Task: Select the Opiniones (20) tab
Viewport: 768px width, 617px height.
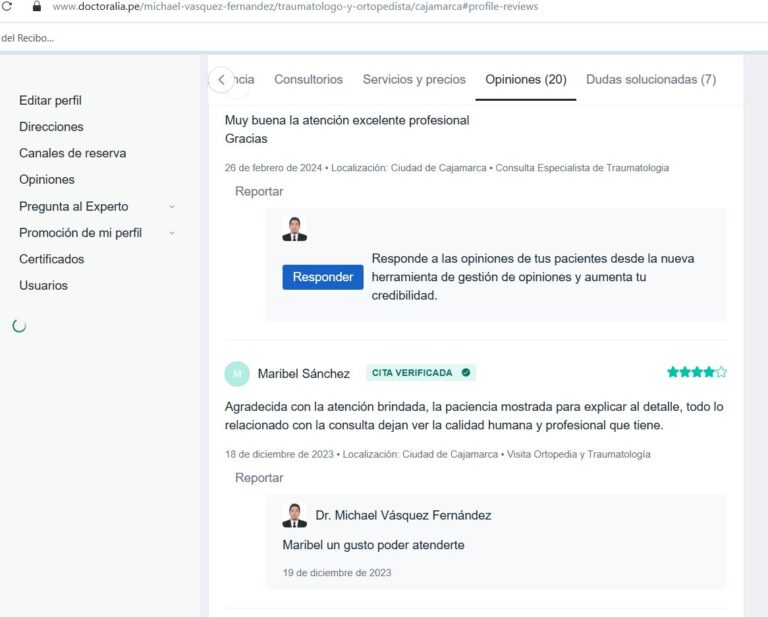Action: click(526, 79)
